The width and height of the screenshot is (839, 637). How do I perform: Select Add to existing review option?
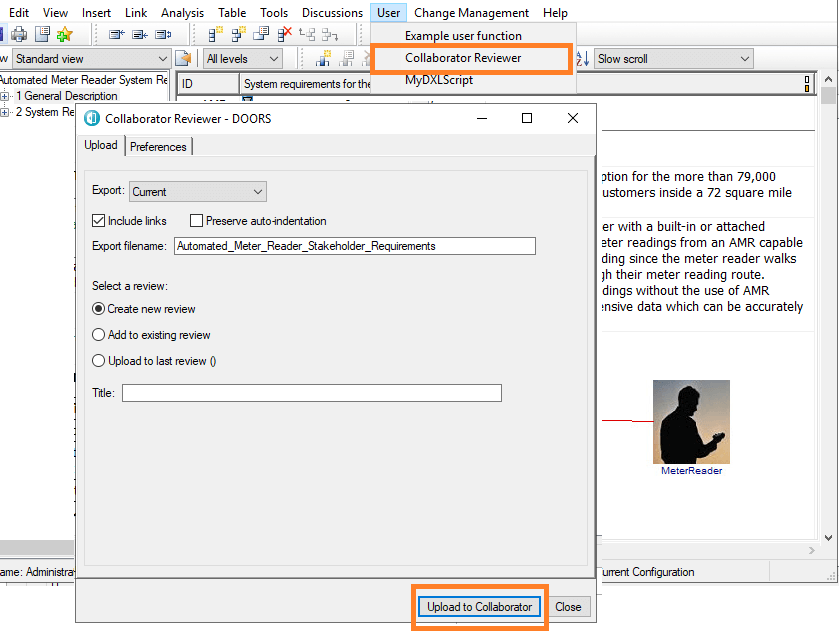pyautogui.click(x=98, y=335)
